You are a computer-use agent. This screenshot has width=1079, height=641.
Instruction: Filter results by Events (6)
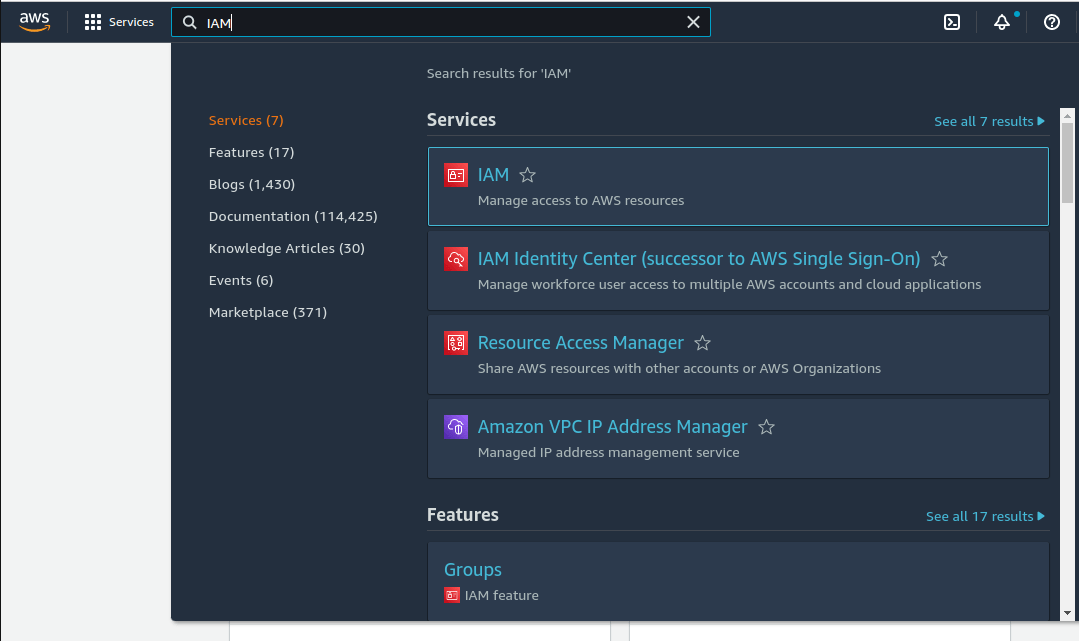(x=241, y=280)
